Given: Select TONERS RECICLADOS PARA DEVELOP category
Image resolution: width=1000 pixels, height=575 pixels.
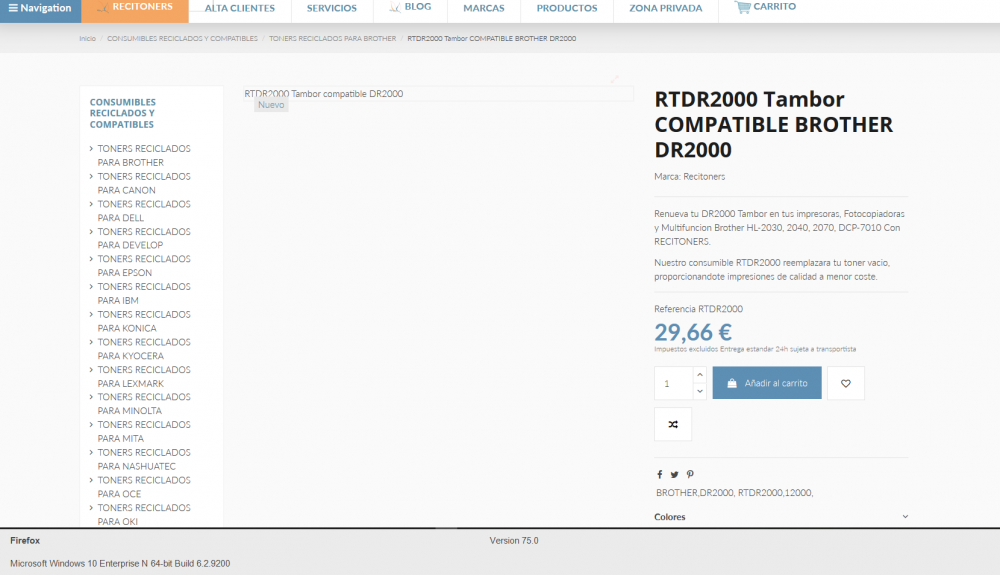Looking at the screenshot, I should [143, 238].
